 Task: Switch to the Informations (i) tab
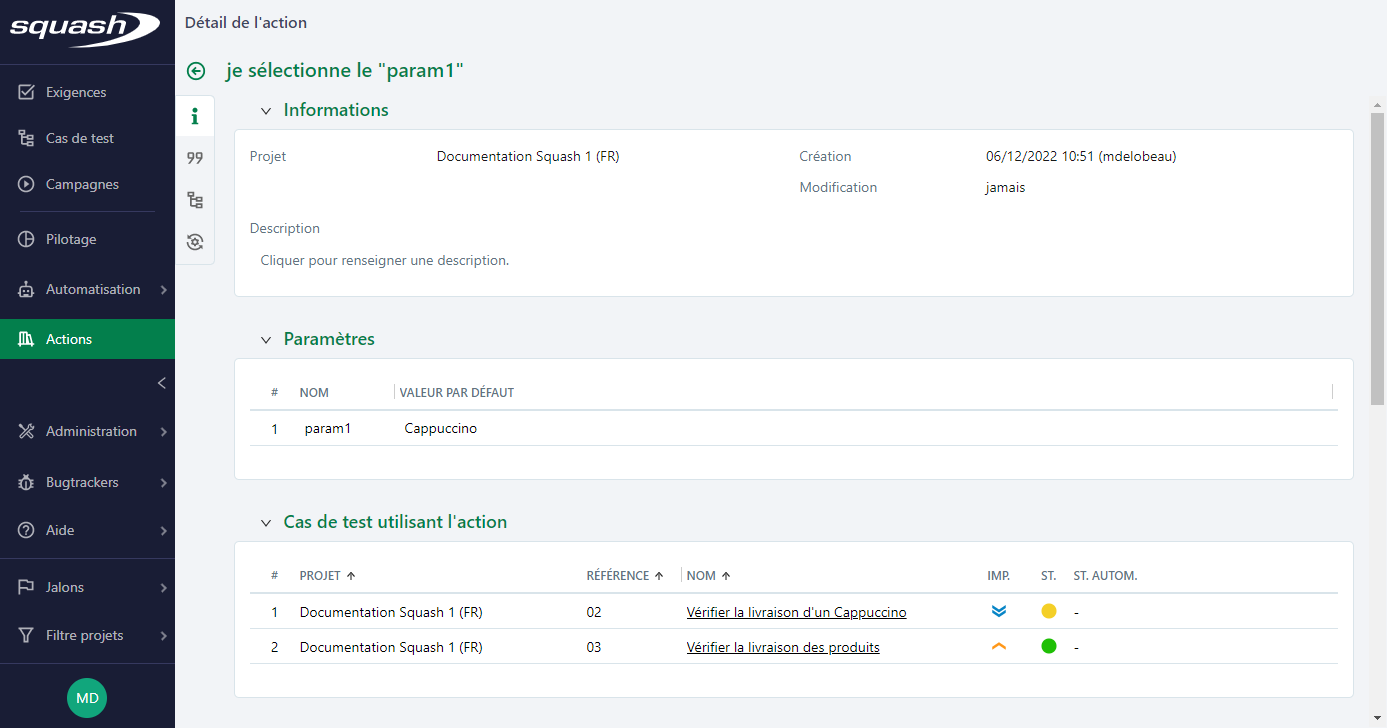195,115
